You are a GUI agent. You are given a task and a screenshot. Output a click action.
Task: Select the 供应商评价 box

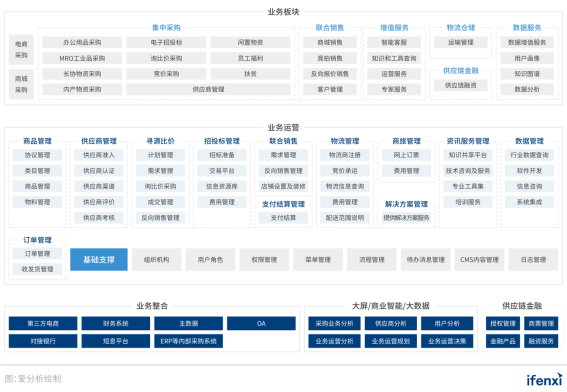pos(99,202)
